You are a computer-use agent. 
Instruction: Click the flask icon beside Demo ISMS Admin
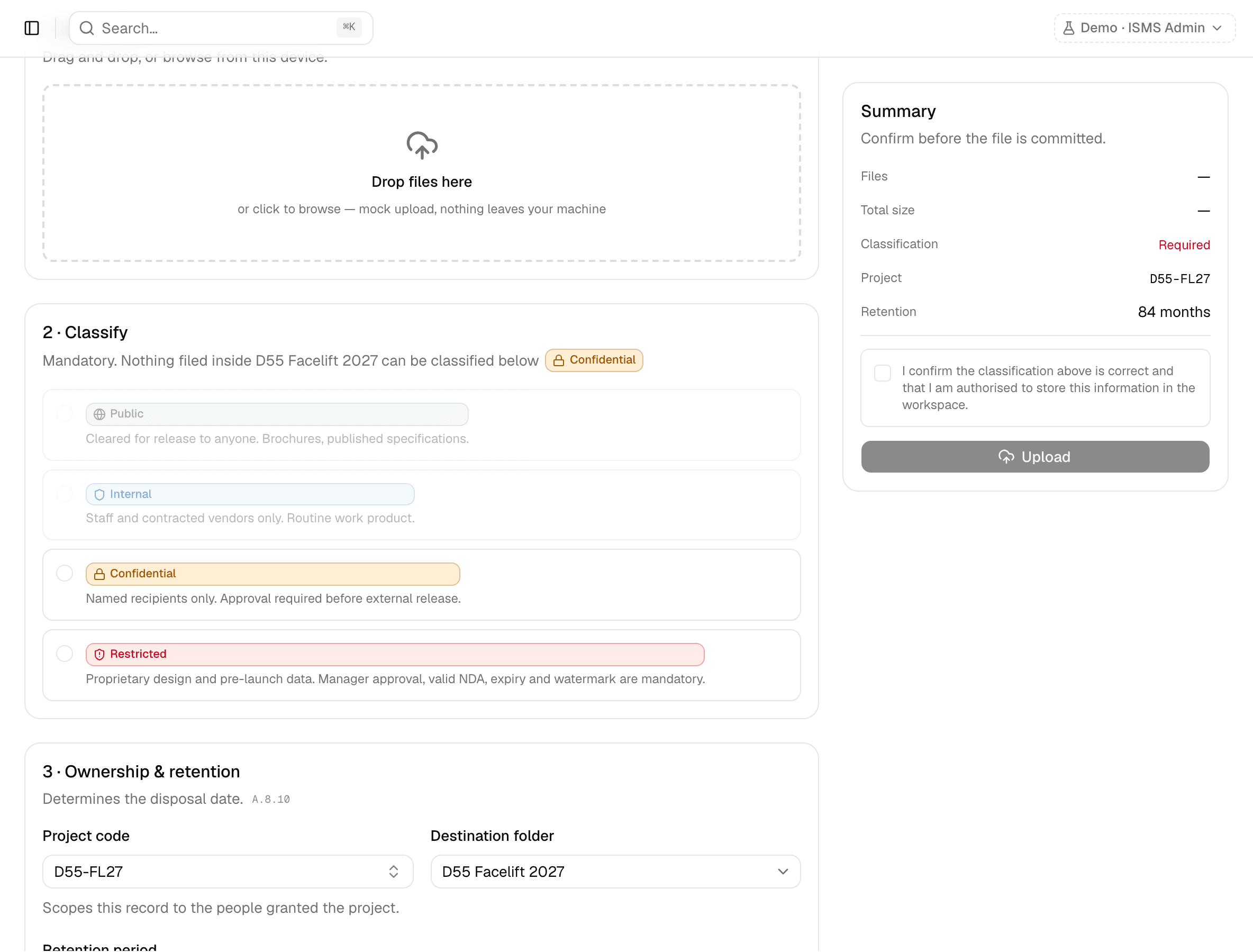1068,28
